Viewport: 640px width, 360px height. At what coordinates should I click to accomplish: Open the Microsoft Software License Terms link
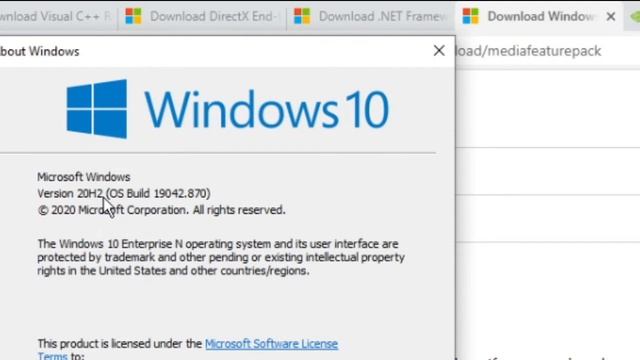pyautogui.click(x=271, y=344)
